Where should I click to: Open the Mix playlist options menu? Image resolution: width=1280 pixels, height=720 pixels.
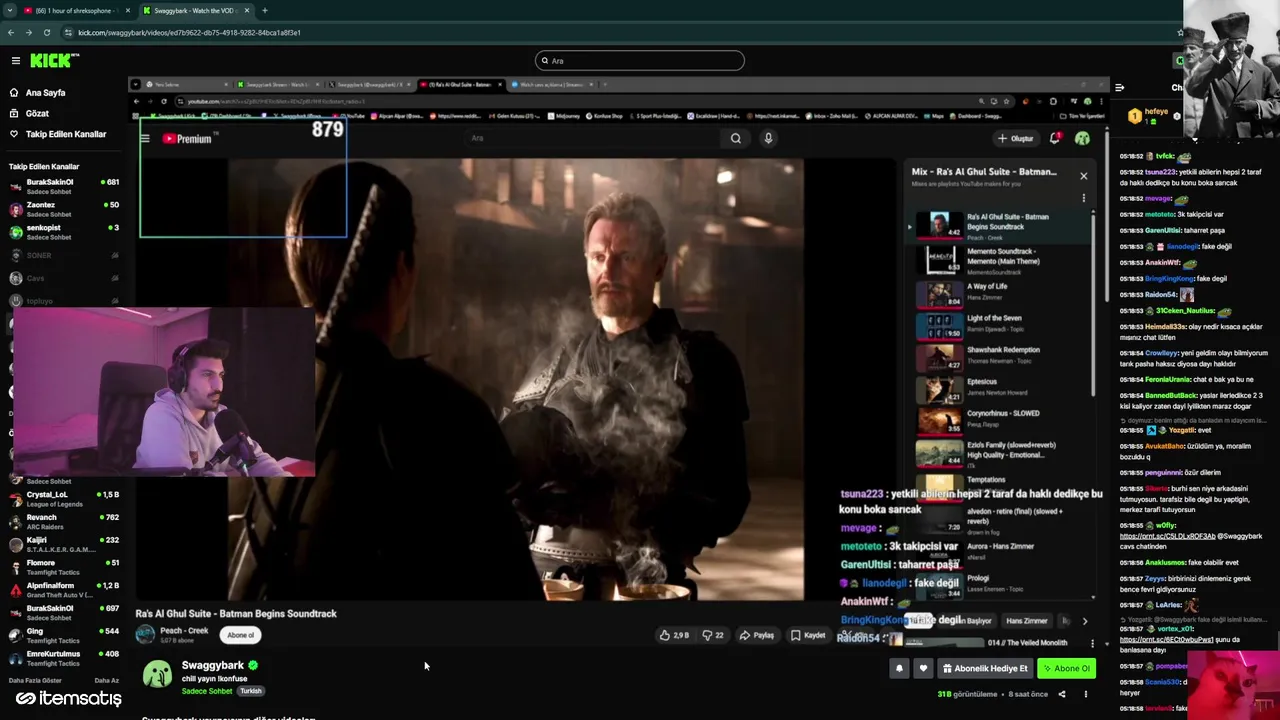1083,198
